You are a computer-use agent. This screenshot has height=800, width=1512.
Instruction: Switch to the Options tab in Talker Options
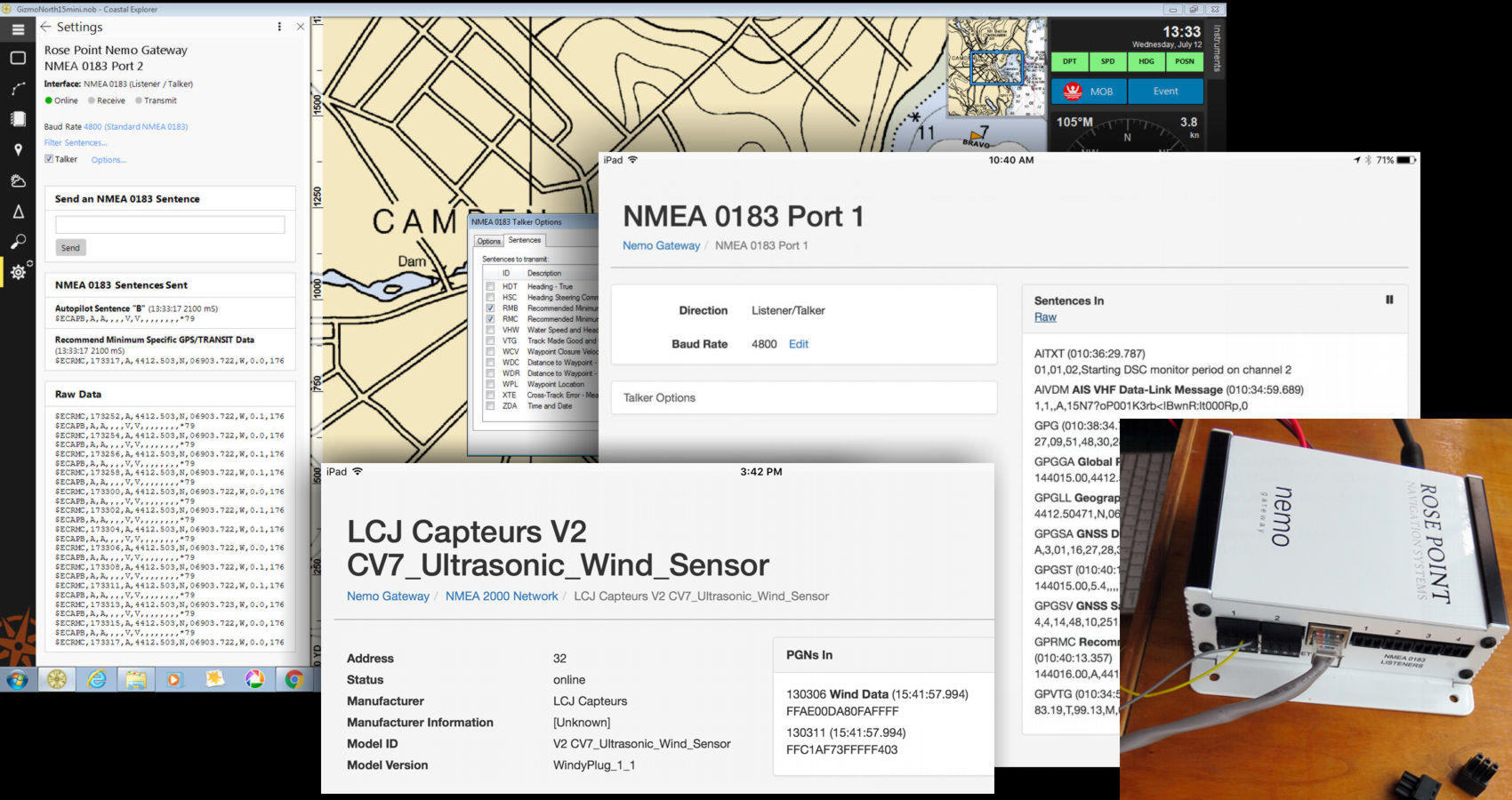coord(488,241)
